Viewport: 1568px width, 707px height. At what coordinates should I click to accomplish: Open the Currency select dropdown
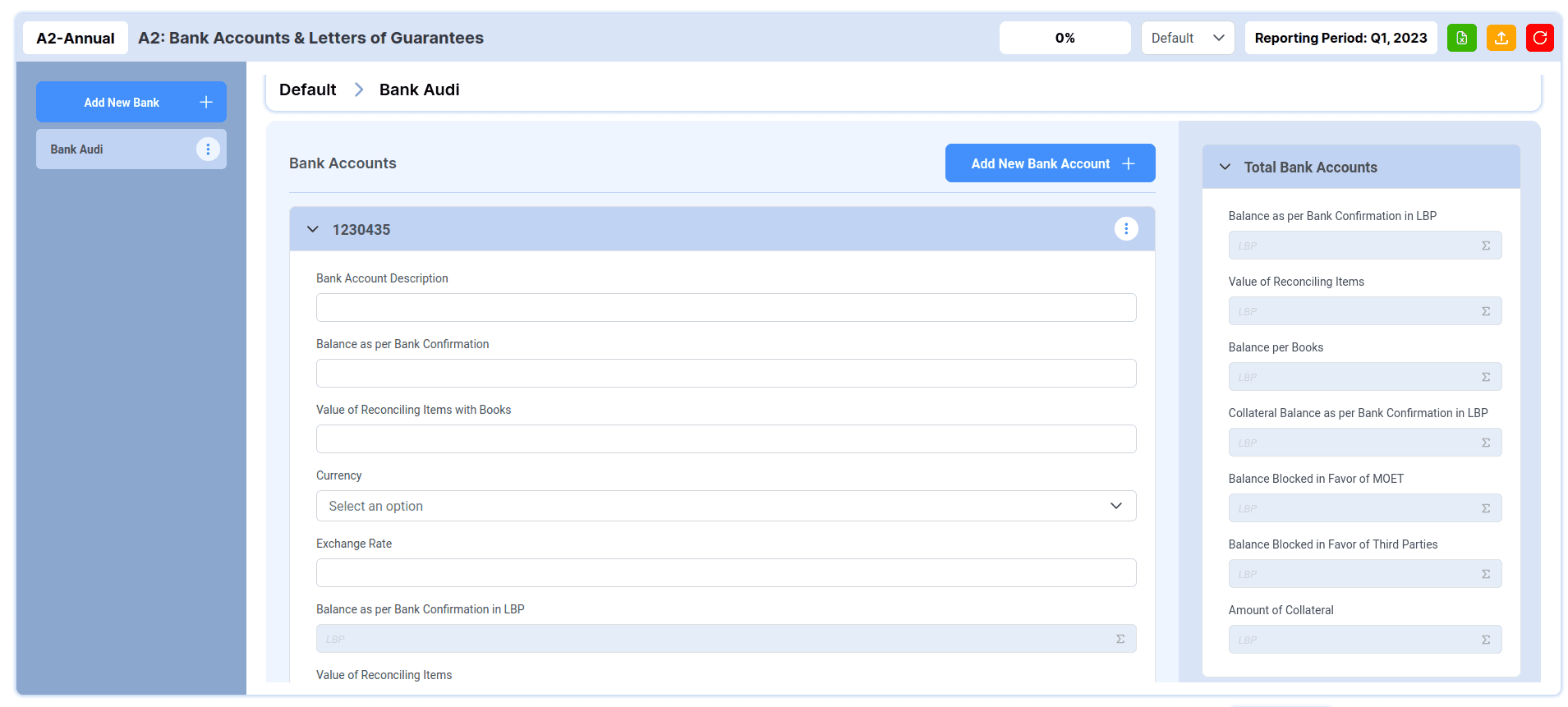click(725, 506)
